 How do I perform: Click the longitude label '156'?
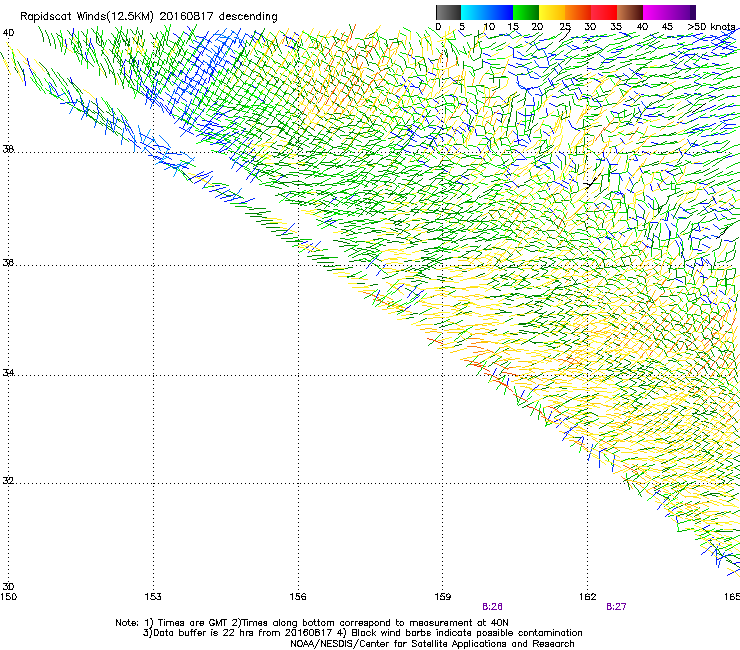(298, 597)
